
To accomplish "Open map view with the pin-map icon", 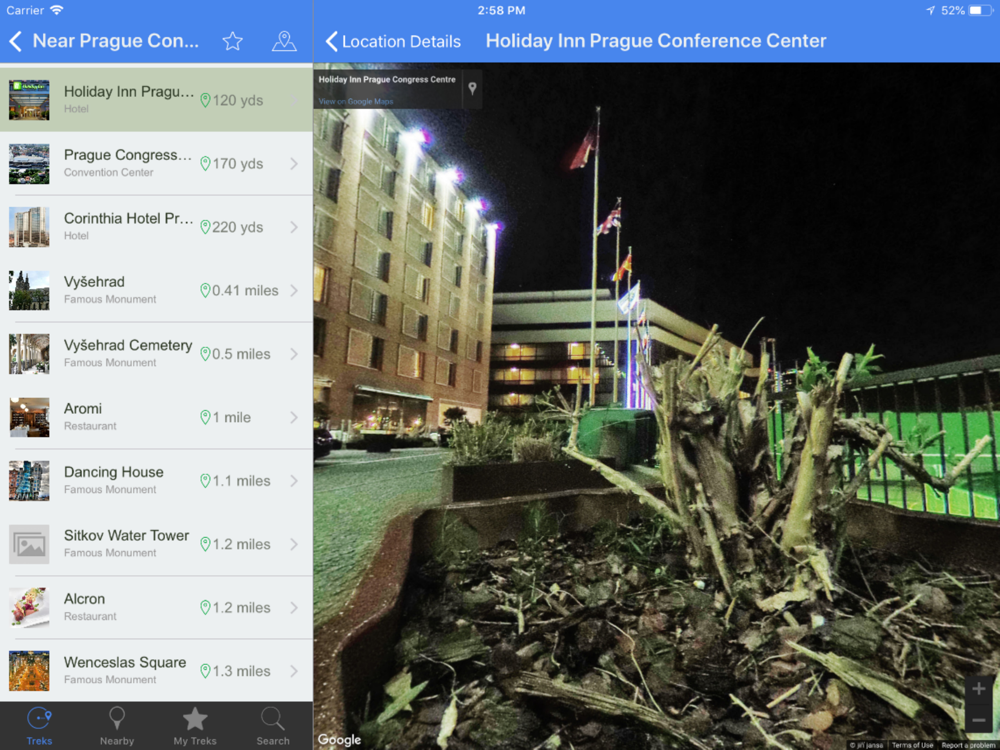I will [284, 41].
